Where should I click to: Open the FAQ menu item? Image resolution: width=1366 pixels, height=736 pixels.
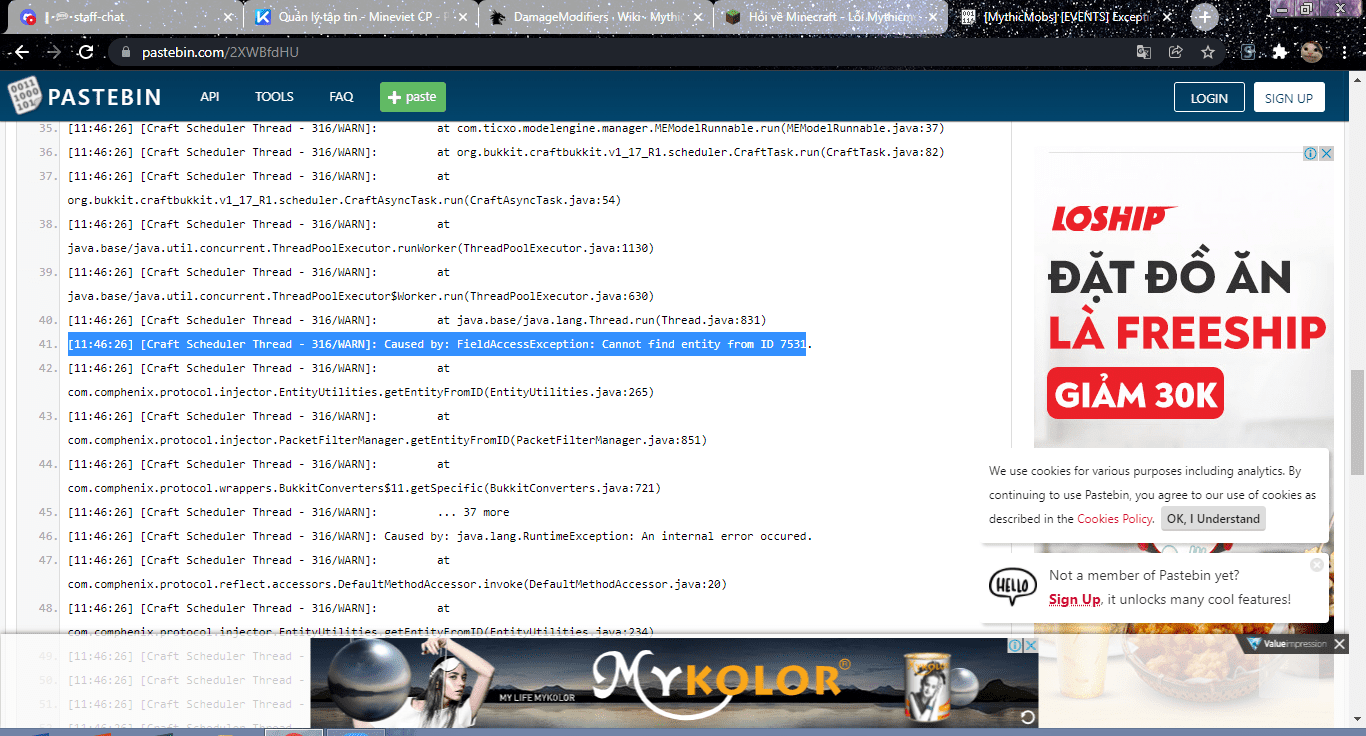click(x=341, y=97)
